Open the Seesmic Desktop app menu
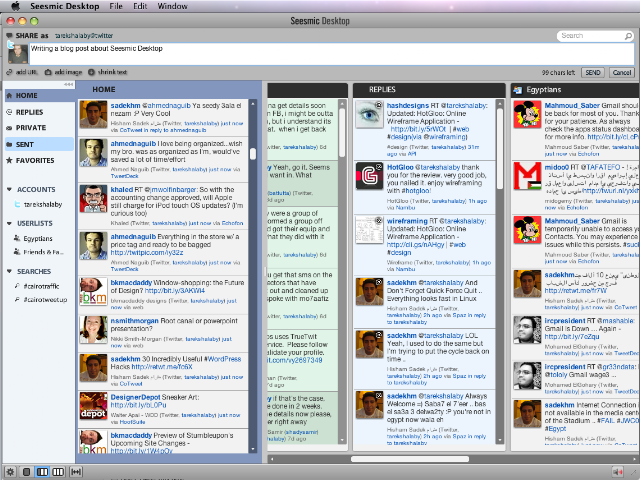640x480 pixels. pyautogui.click(x=64, y=6)
